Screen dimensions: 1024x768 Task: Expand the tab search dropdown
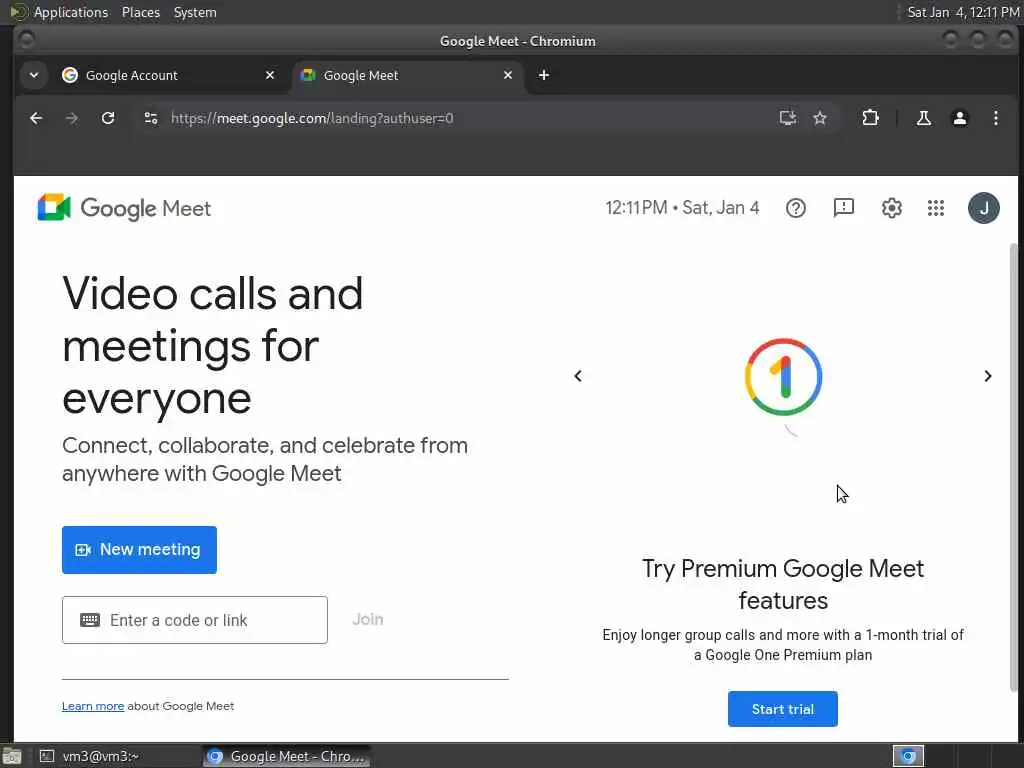(x=34, y=75)
